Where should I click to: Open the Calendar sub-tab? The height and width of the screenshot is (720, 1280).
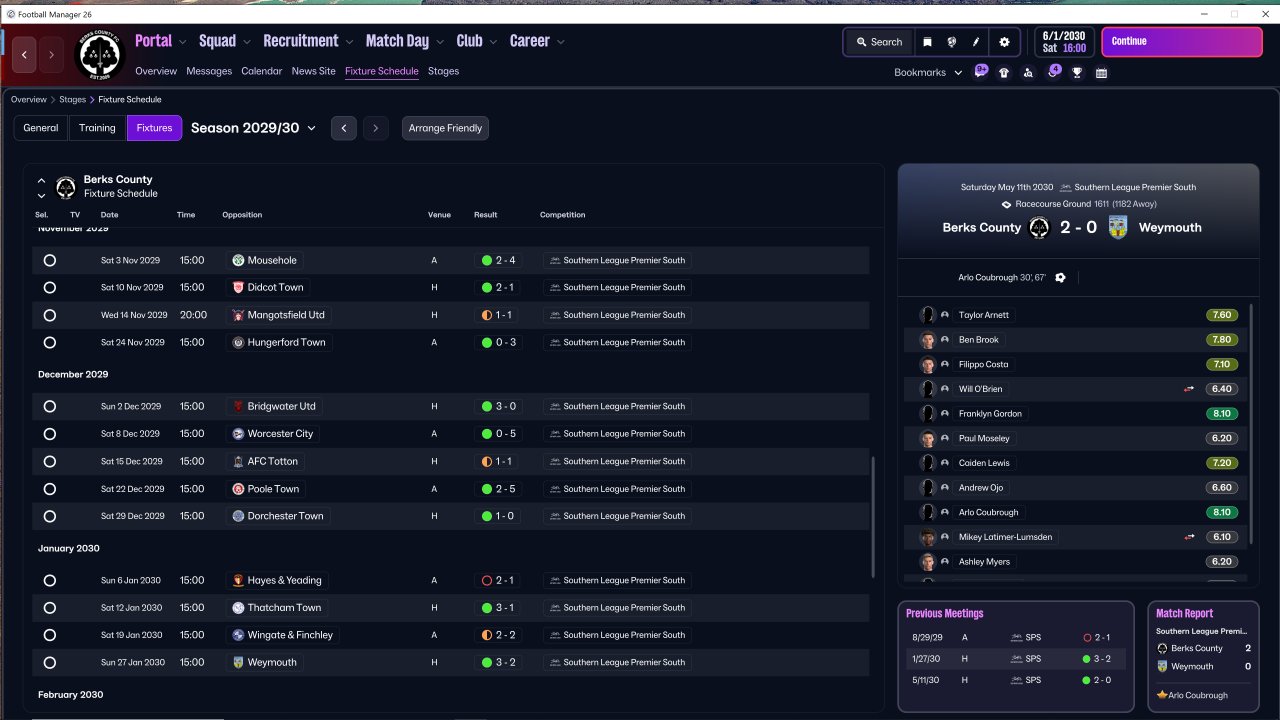point(261,71)
